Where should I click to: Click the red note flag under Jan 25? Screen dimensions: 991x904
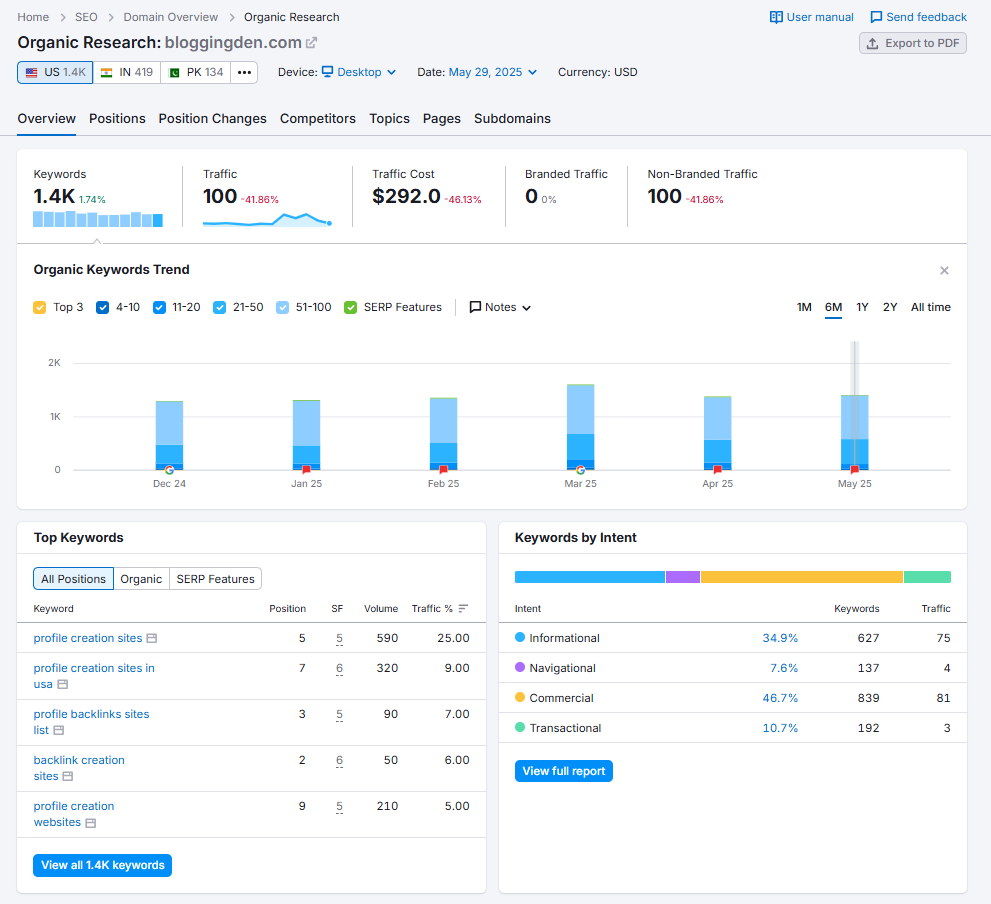pos(306,469)
